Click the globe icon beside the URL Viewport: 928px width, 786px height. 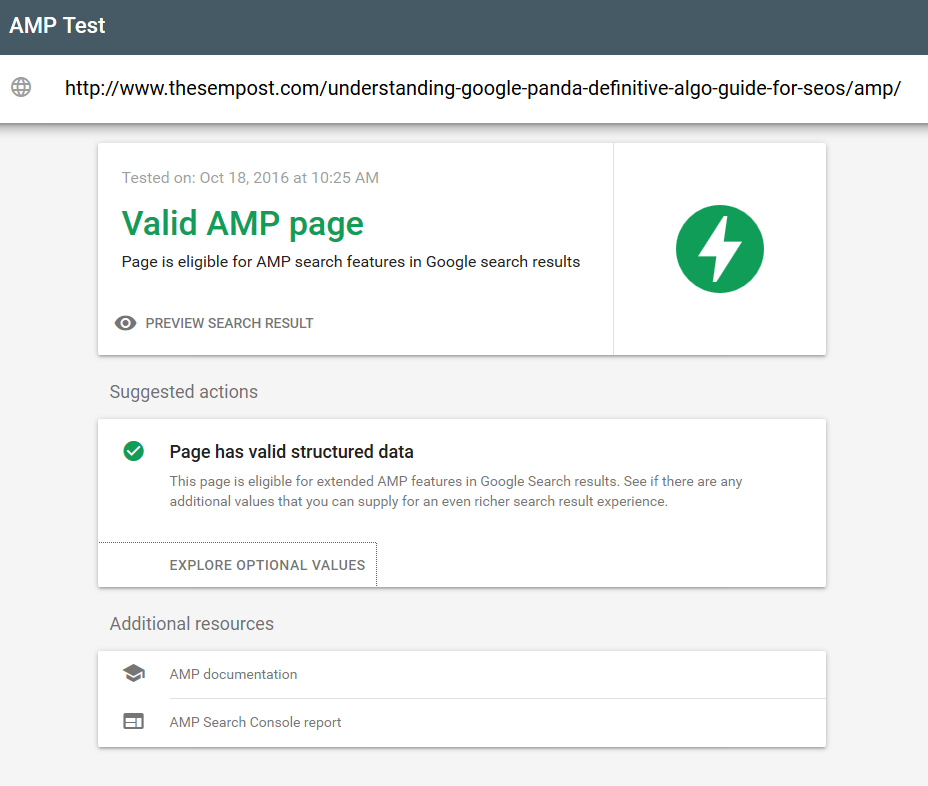tap(21, 87)
